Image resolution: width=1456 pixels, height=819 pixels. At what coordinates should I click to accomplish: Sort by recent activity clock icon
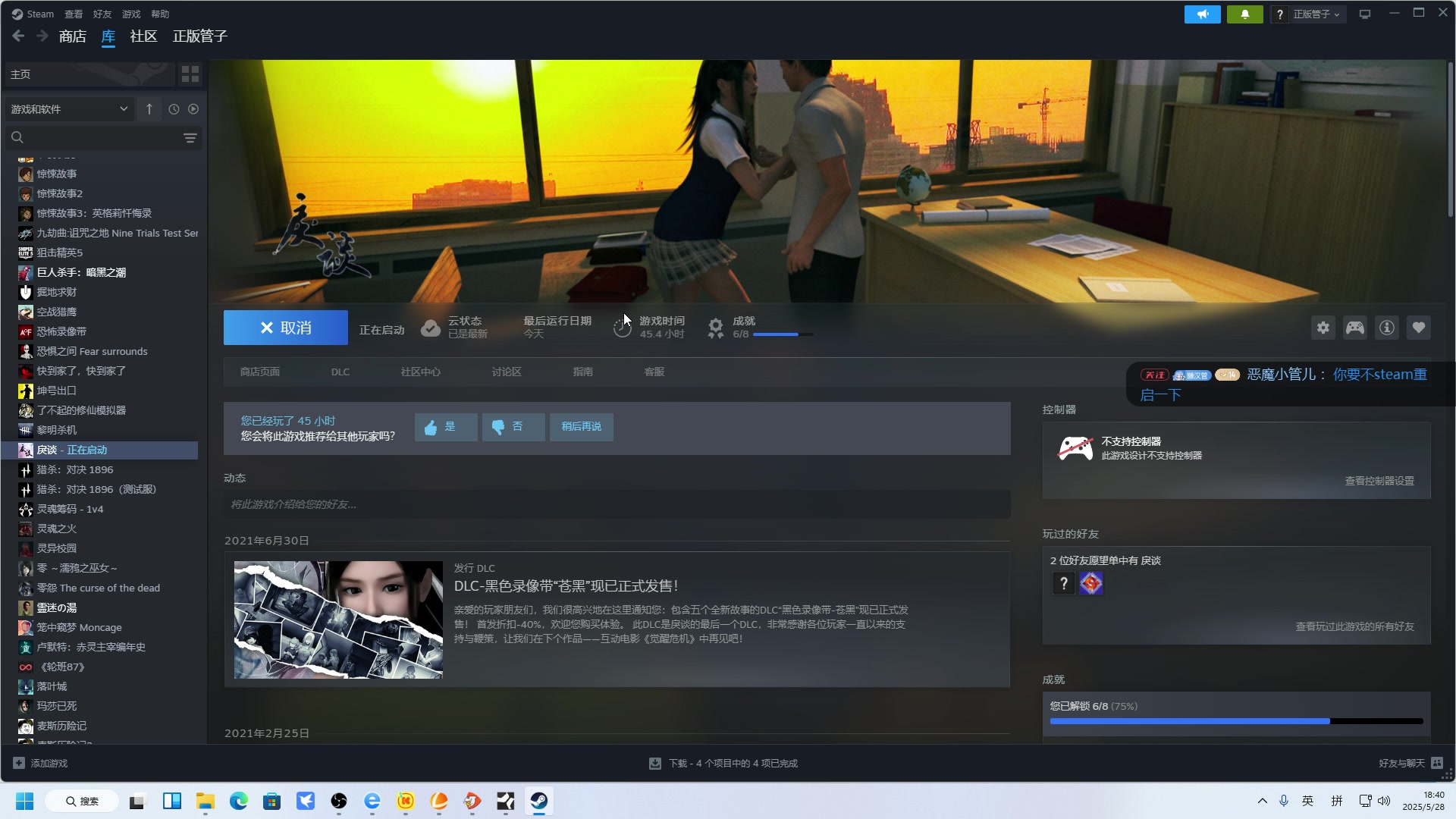(174, 109)
